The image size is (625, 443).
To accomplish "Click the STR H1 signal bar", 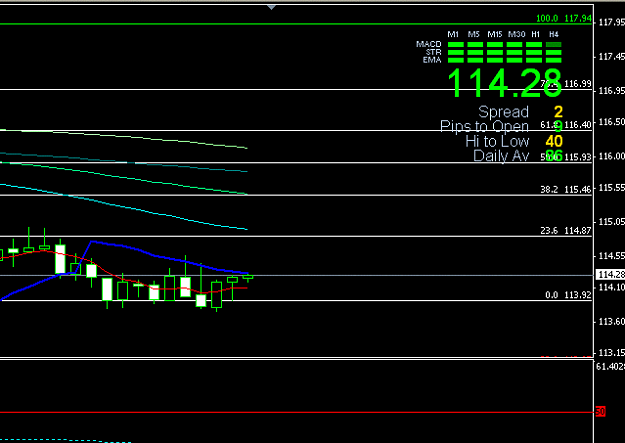I will point(534,52).
